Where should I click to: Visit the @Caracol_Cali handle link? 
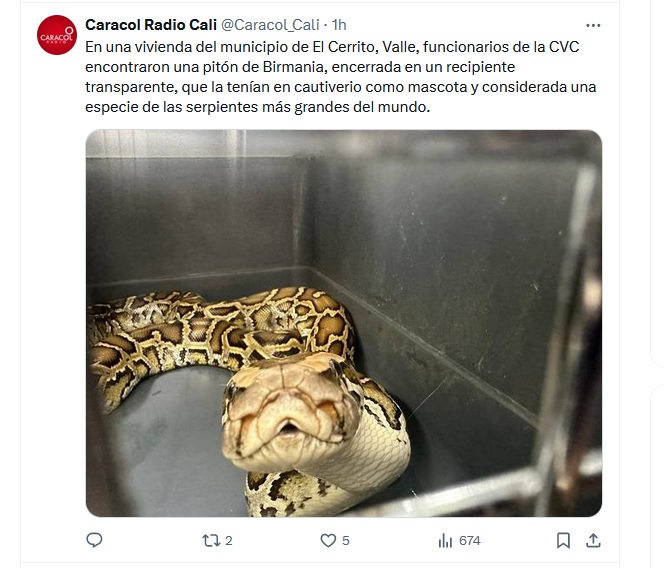(270, 25)
